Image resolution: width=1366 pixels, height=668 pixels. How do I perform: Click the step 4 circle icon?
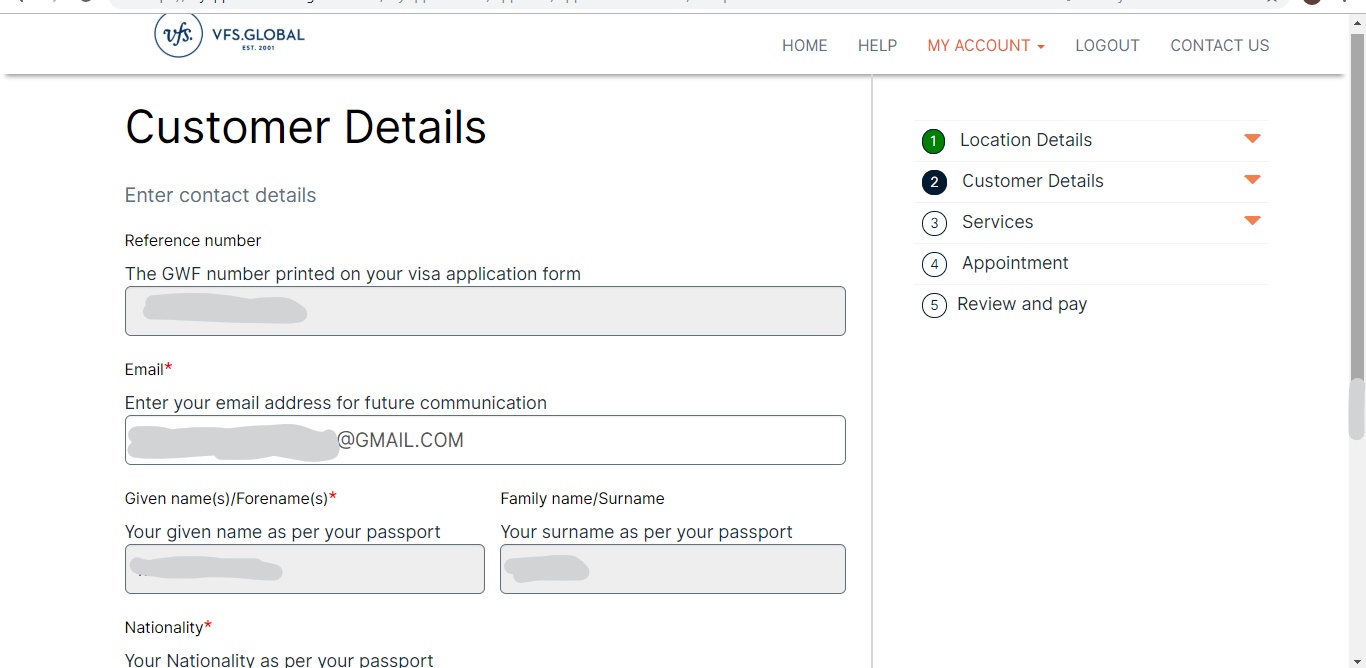pos(933,264)
